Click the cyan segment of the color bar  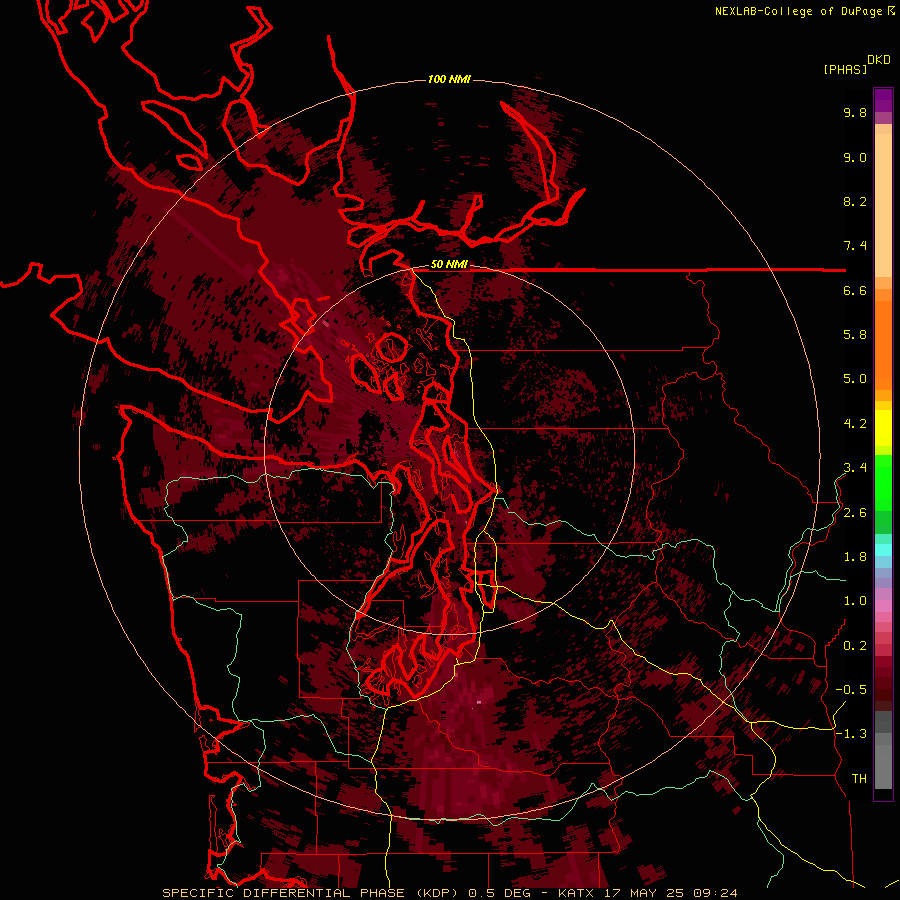[883, 550]
